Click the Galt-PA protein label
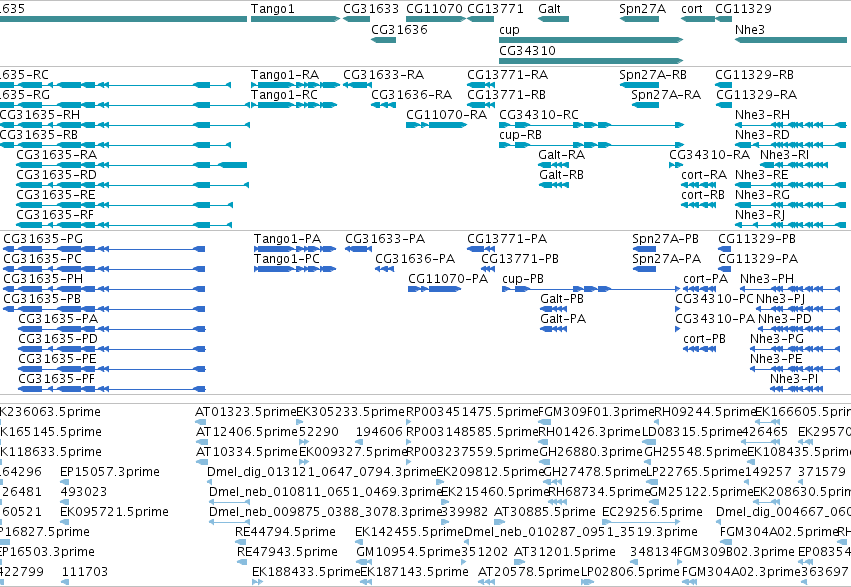The width and height of the screenshot is (851, 587). (x=563, y=319)
